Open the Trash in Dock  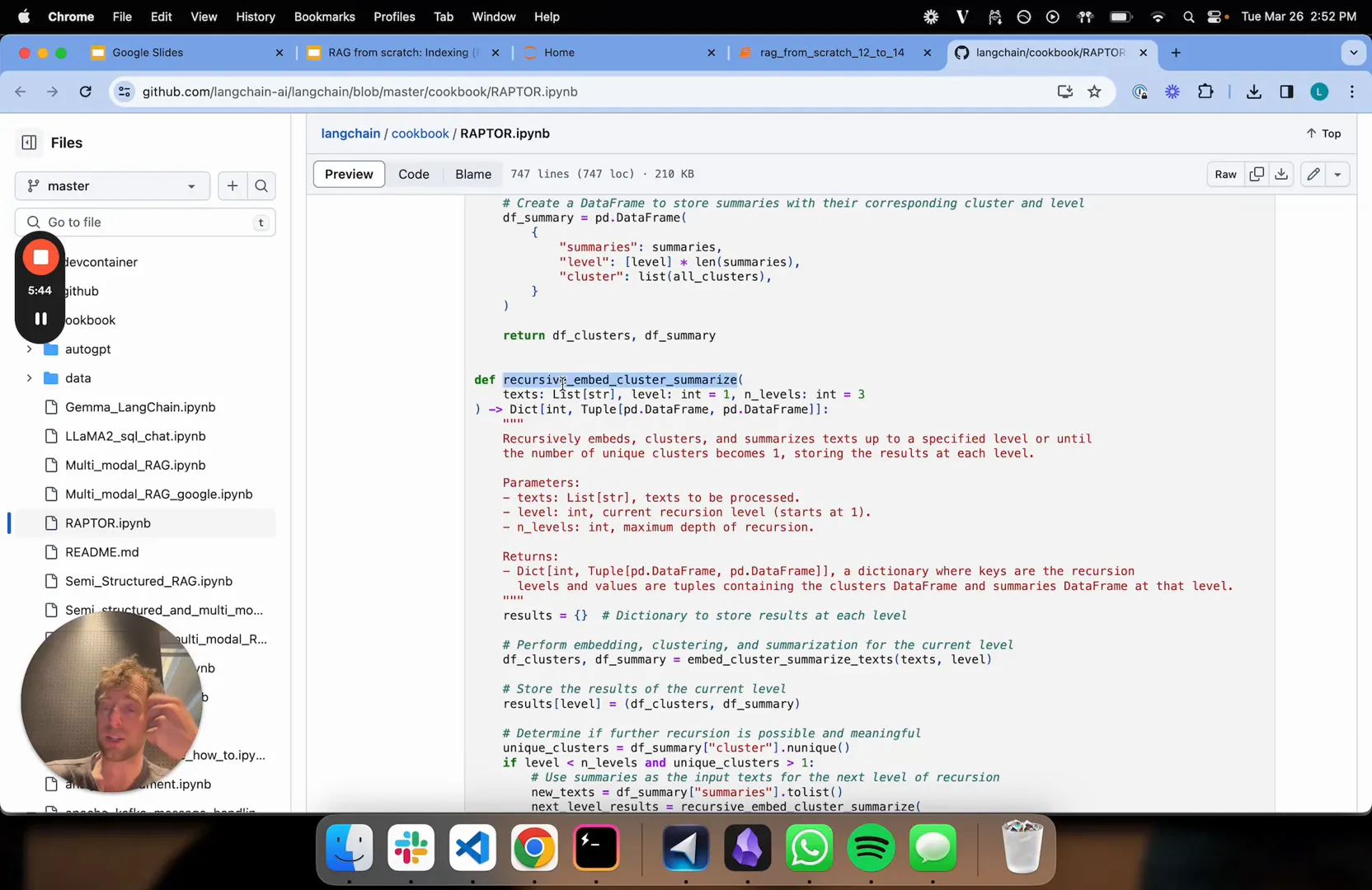pyautogui.click(x=1022, y=847)
